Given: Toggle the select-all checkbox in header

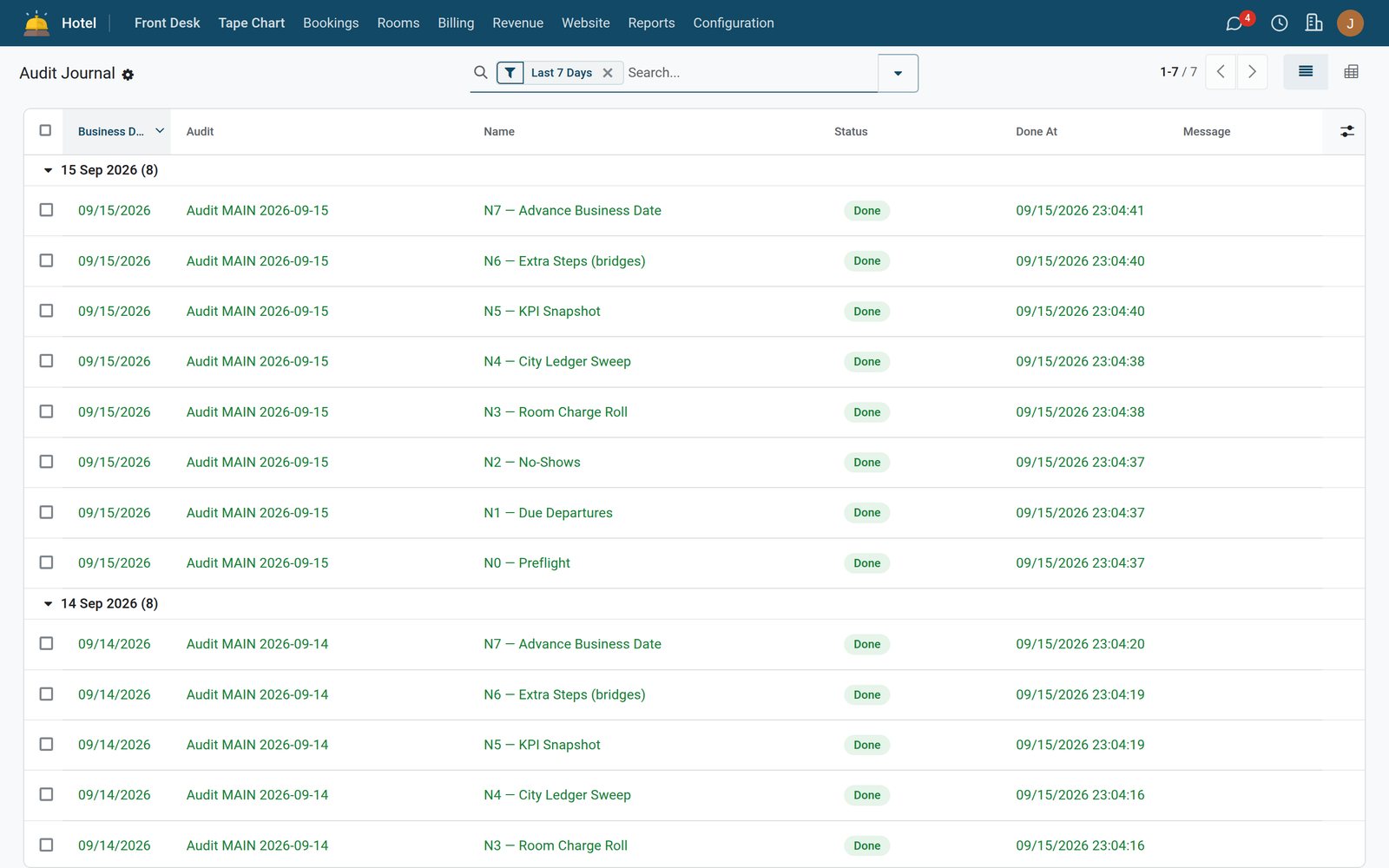Looking at the screenshot, I should [x=45, y=130].
